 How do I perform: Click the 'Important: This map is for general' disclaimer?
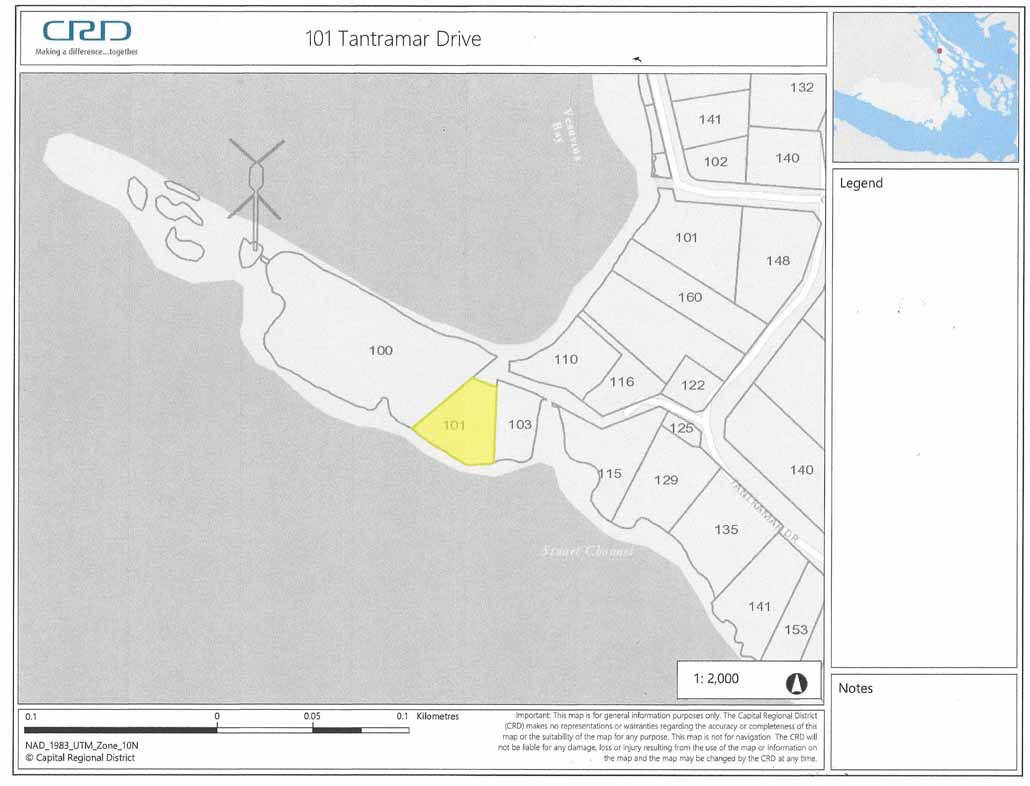pyautogui.click(x=658, y=737)
